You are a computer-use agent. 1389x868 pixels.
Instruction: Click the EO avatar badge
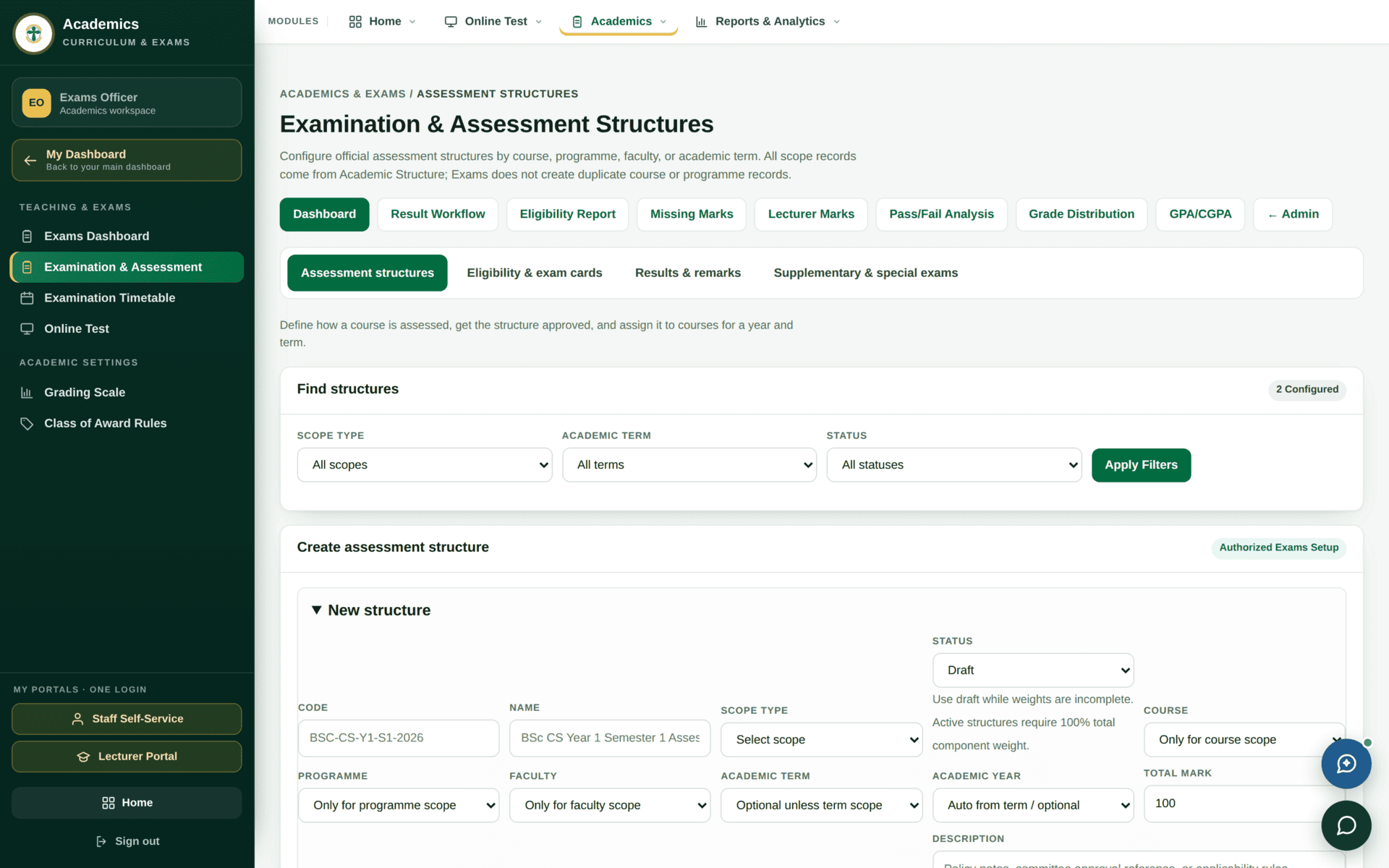36,103
